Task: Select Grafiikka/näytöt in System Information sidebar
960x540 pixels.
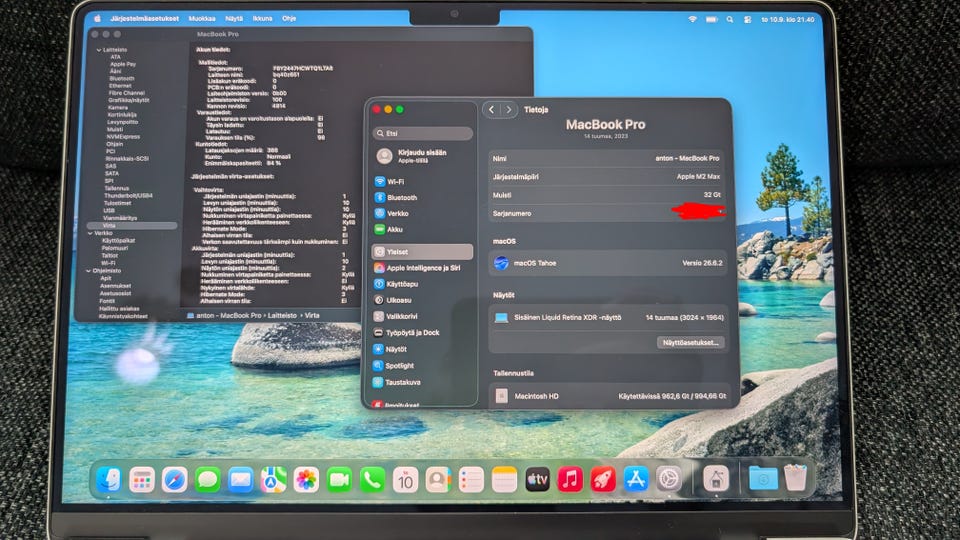Action: tap(129, 100)
